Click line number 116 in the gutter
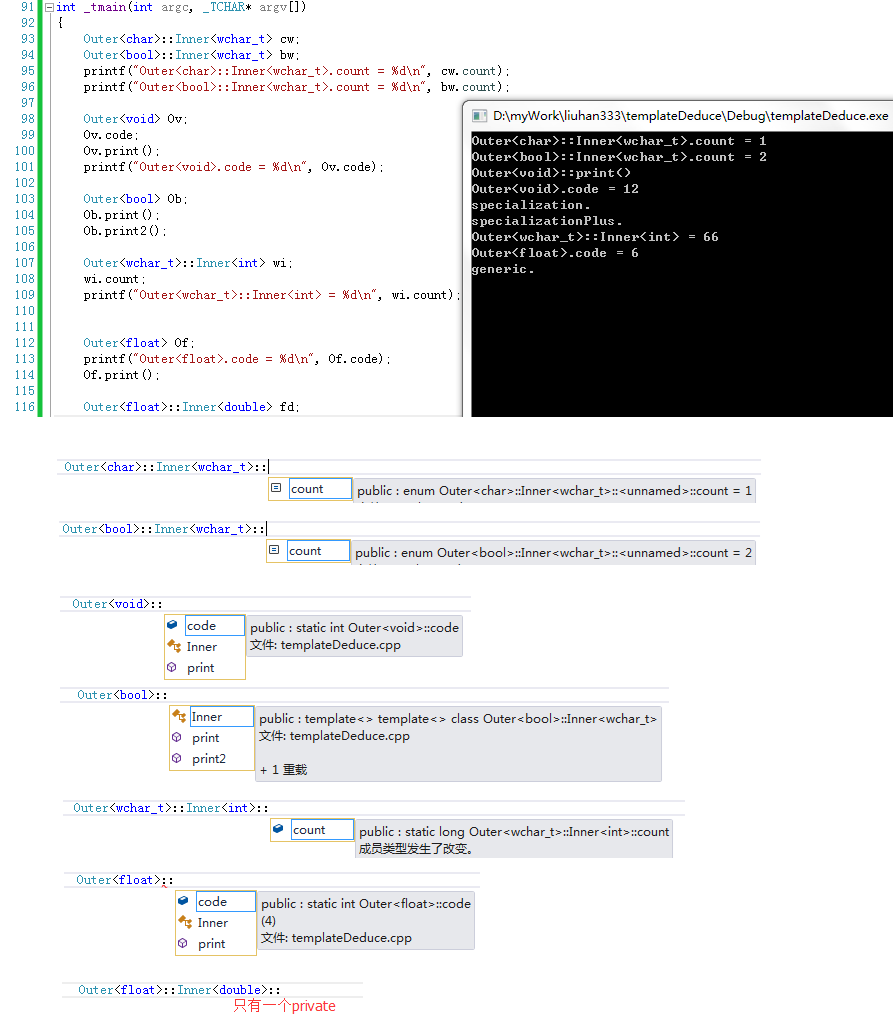Screen dimensions: 893x1028 point(25,407)
